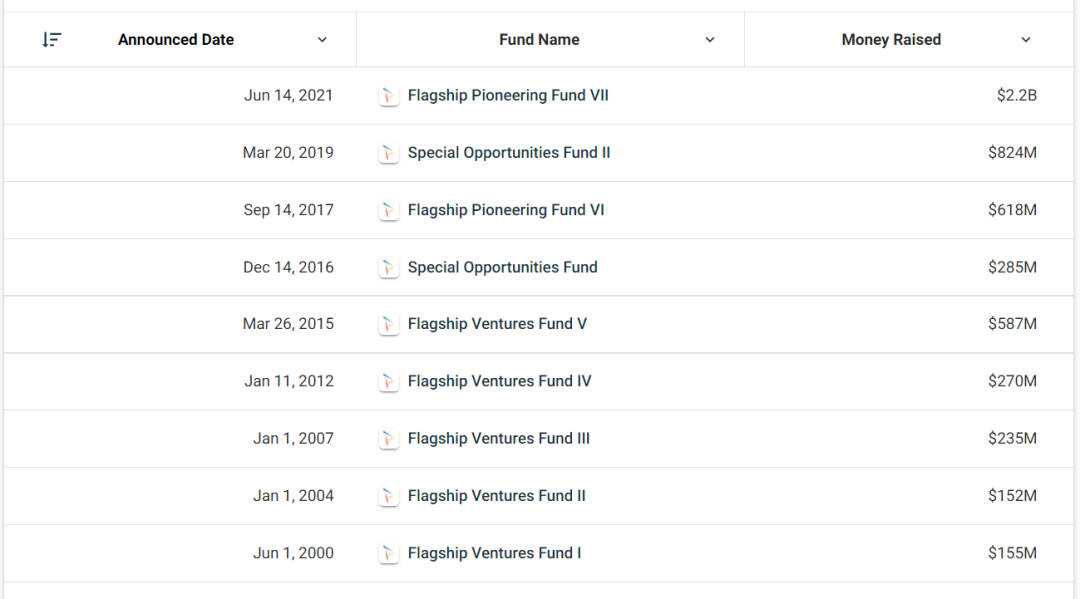Click the logo icon for Flagship Ventures Fund III
Viewport: 1080px width, 599px height.
[x=388, y=439]
